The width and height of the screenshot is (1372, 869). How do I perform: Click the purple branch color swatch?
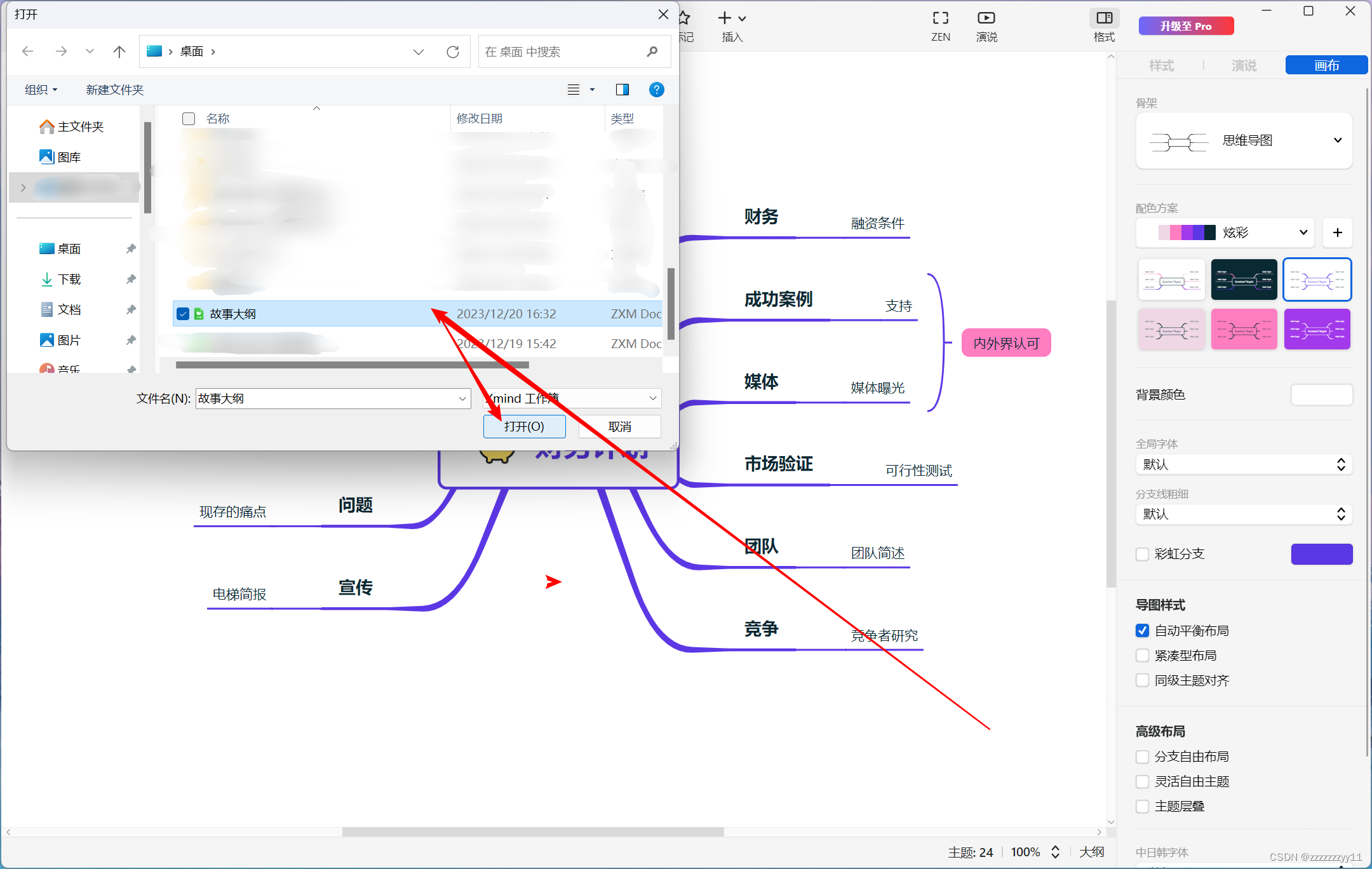1321,554
